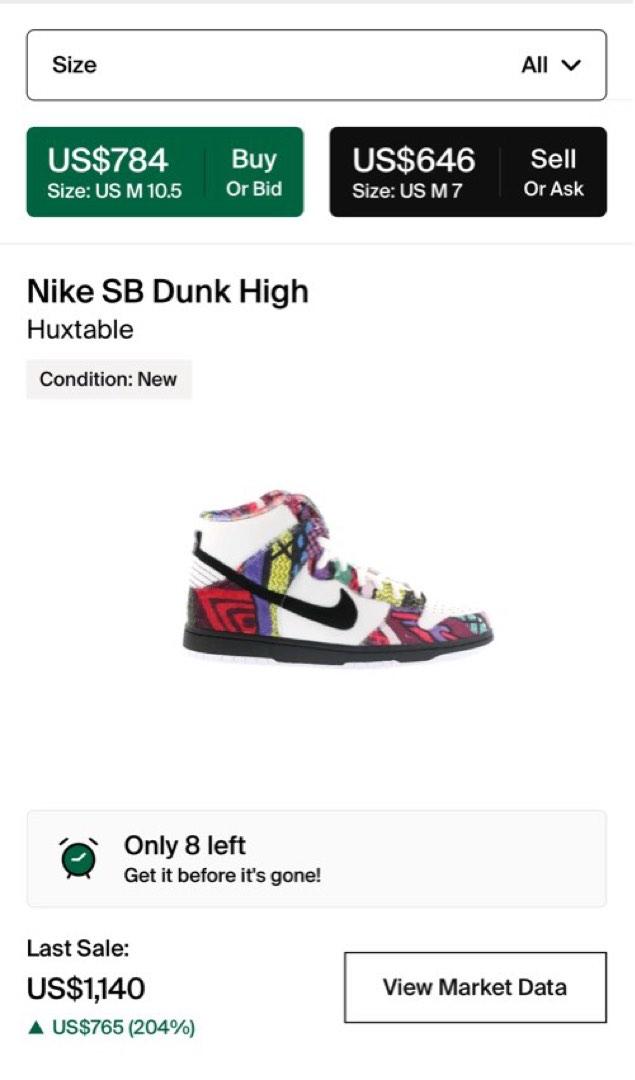Select the Size: US M 7 label
This screenshot has height=1080, width=635.
pos(407,191)
